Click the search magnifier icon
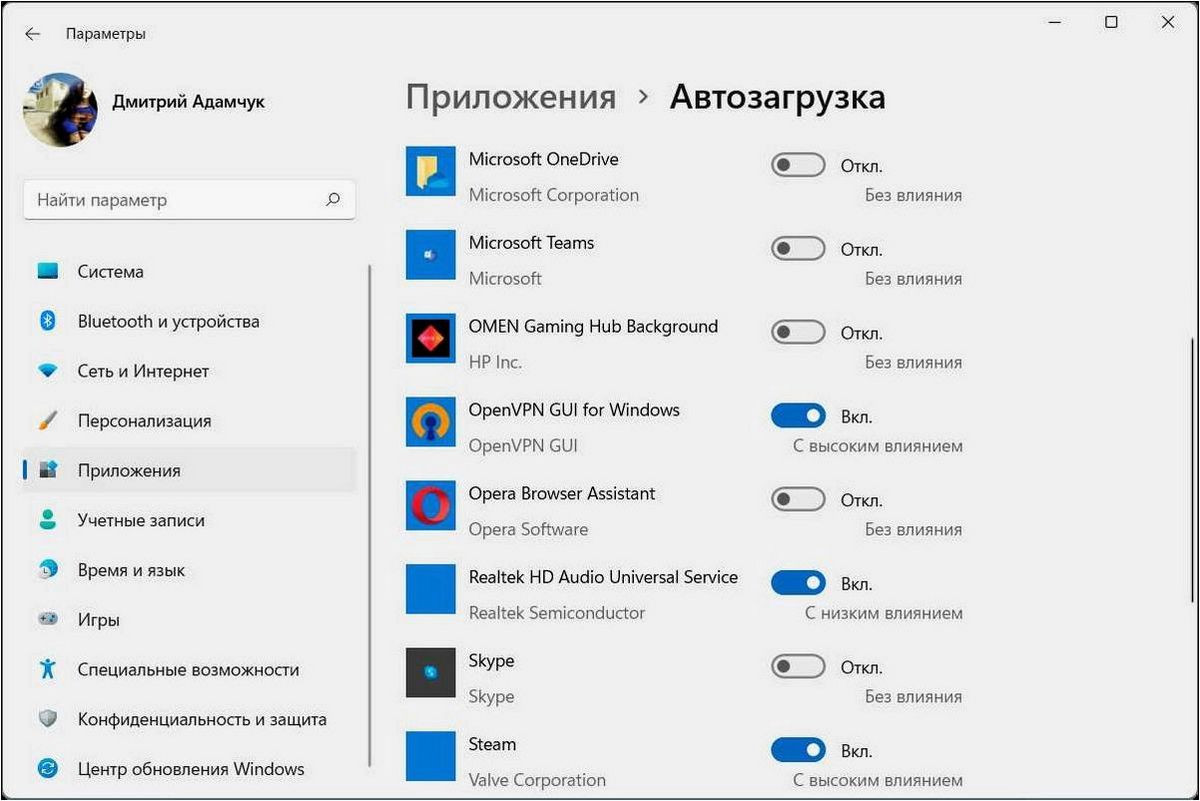 tap(333, 200)
